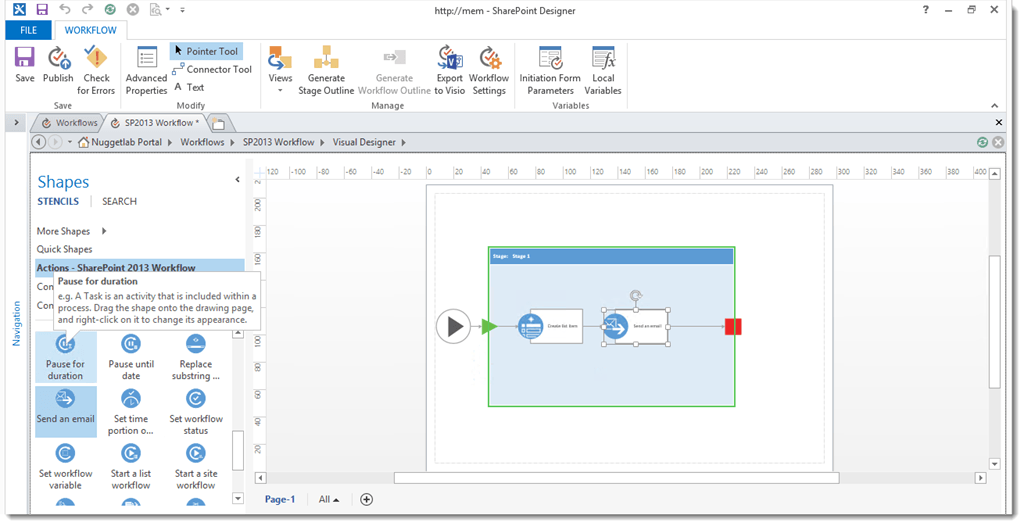Open Local Variables
The height and width of the screenshot is (526, 1024).
[x=603, y=71]
